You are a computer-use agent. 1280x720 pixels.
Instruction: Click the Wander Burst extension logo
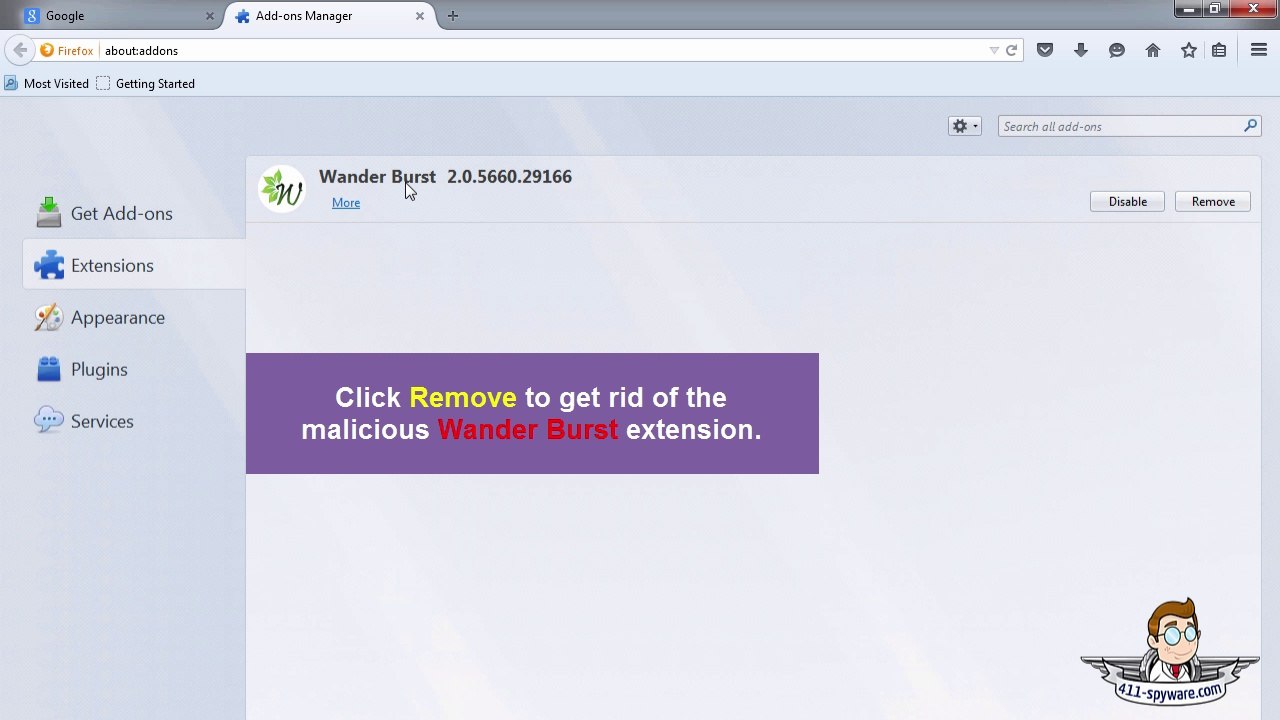[x=282, y=189]
